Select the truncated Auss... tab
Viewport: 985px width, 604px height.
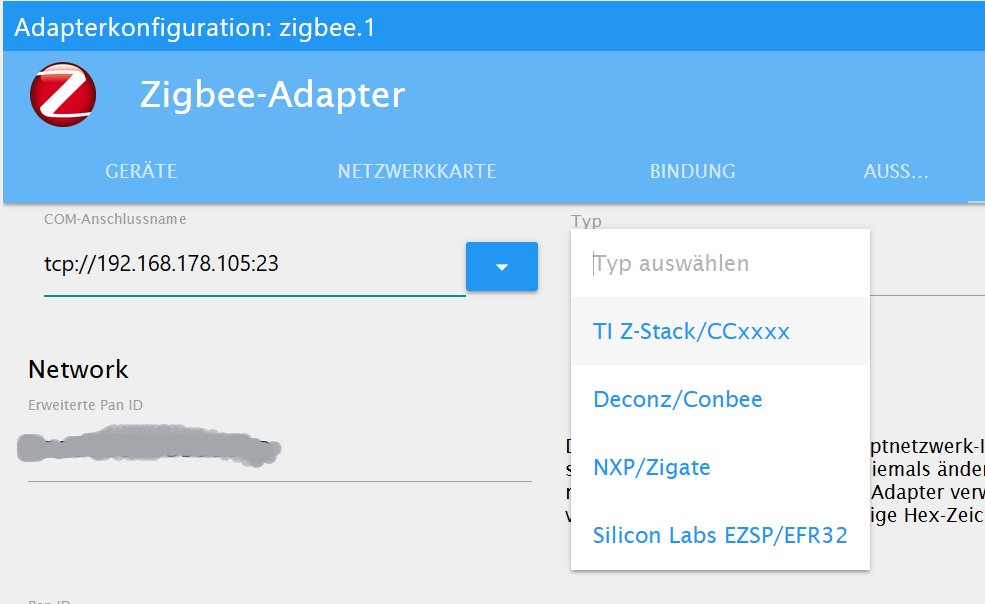(895, 171)
